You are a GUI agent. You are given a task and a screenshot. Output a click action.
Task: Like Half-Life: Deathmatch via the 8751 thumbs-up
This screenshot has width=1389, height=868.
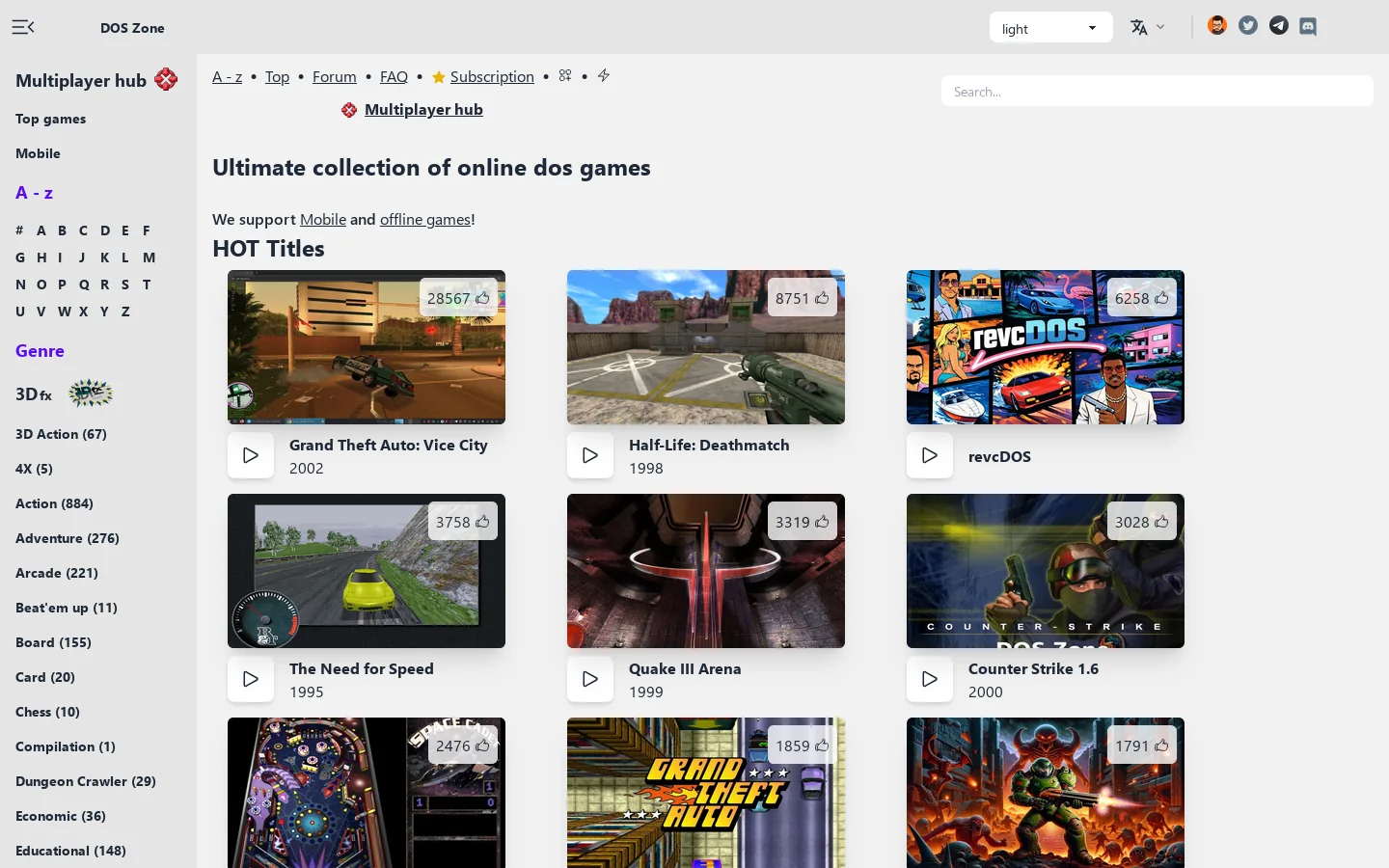pyautogui.click(x=803, y=298)
